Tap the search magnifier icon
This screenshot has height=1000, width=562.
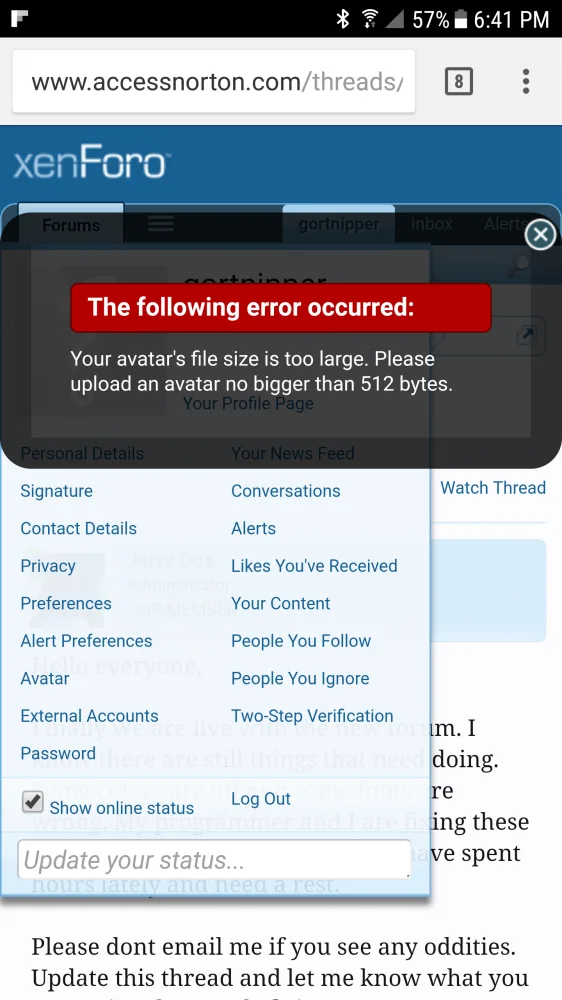point(521,264)
